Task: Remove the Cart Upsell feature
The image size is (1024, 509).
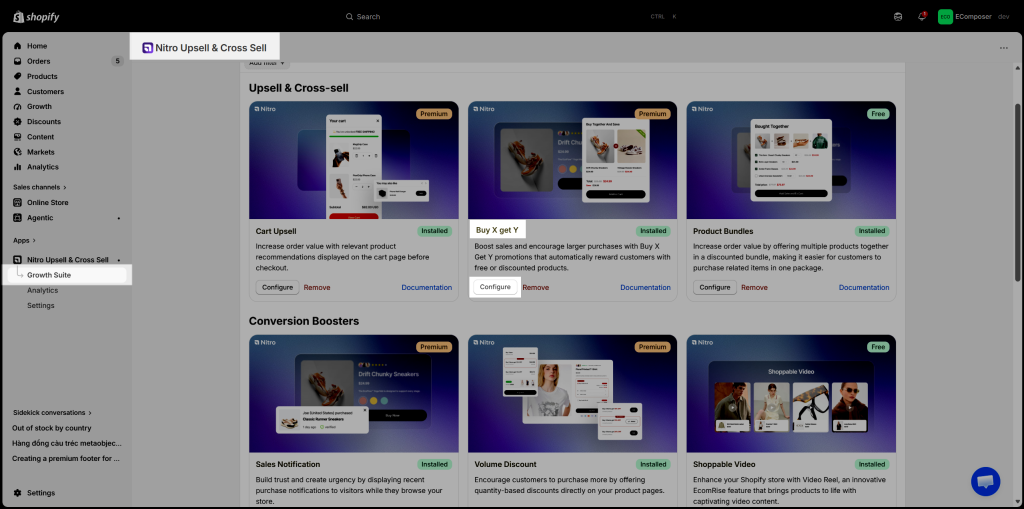Action: click(317, 287)
